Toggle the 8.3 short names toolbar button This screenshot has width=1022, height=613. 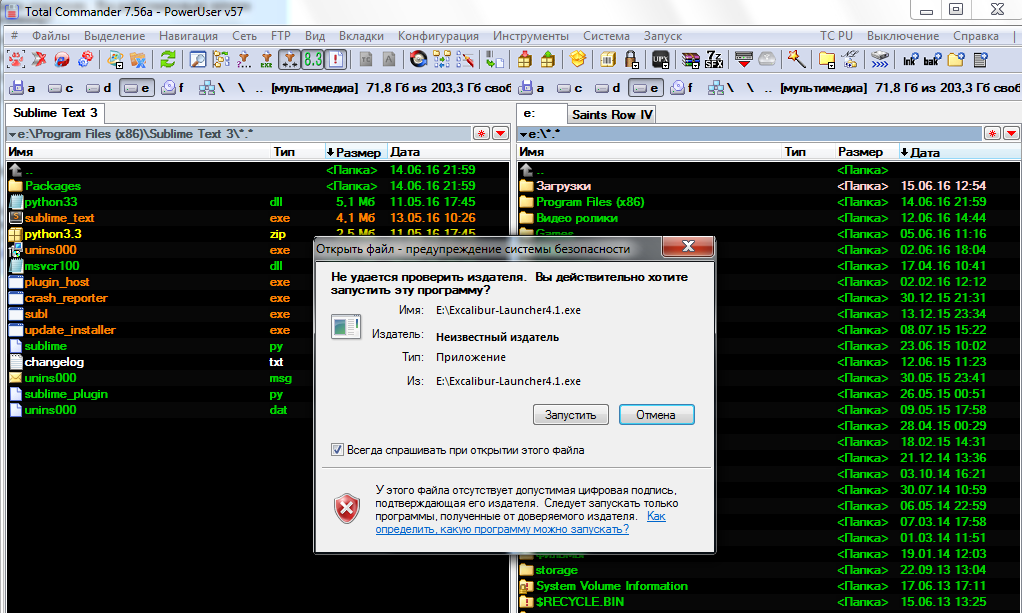tap(313, 60)
